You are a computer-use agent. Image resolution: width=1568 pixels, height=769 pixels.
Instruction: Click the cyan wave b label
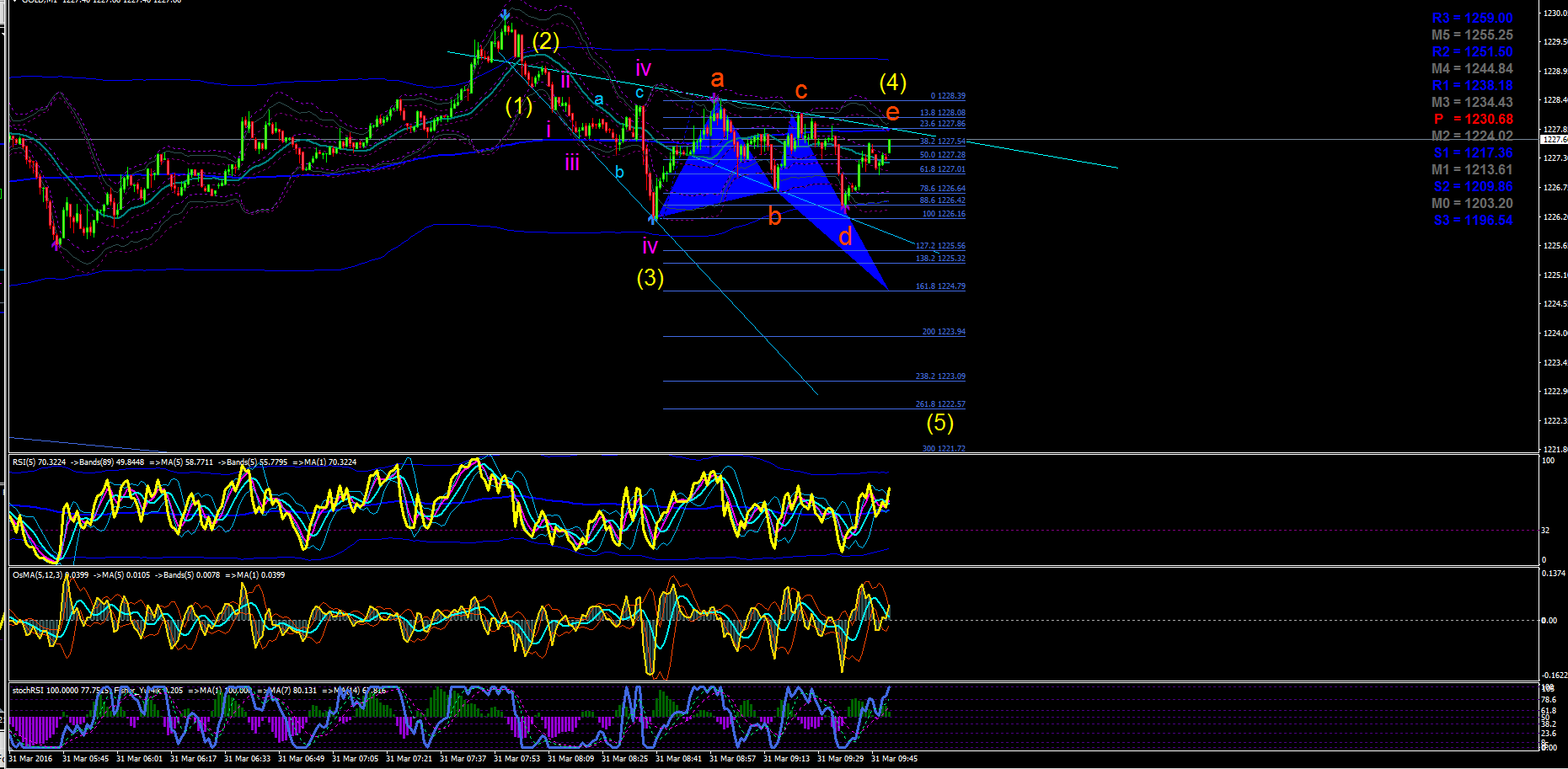(619, 172)
